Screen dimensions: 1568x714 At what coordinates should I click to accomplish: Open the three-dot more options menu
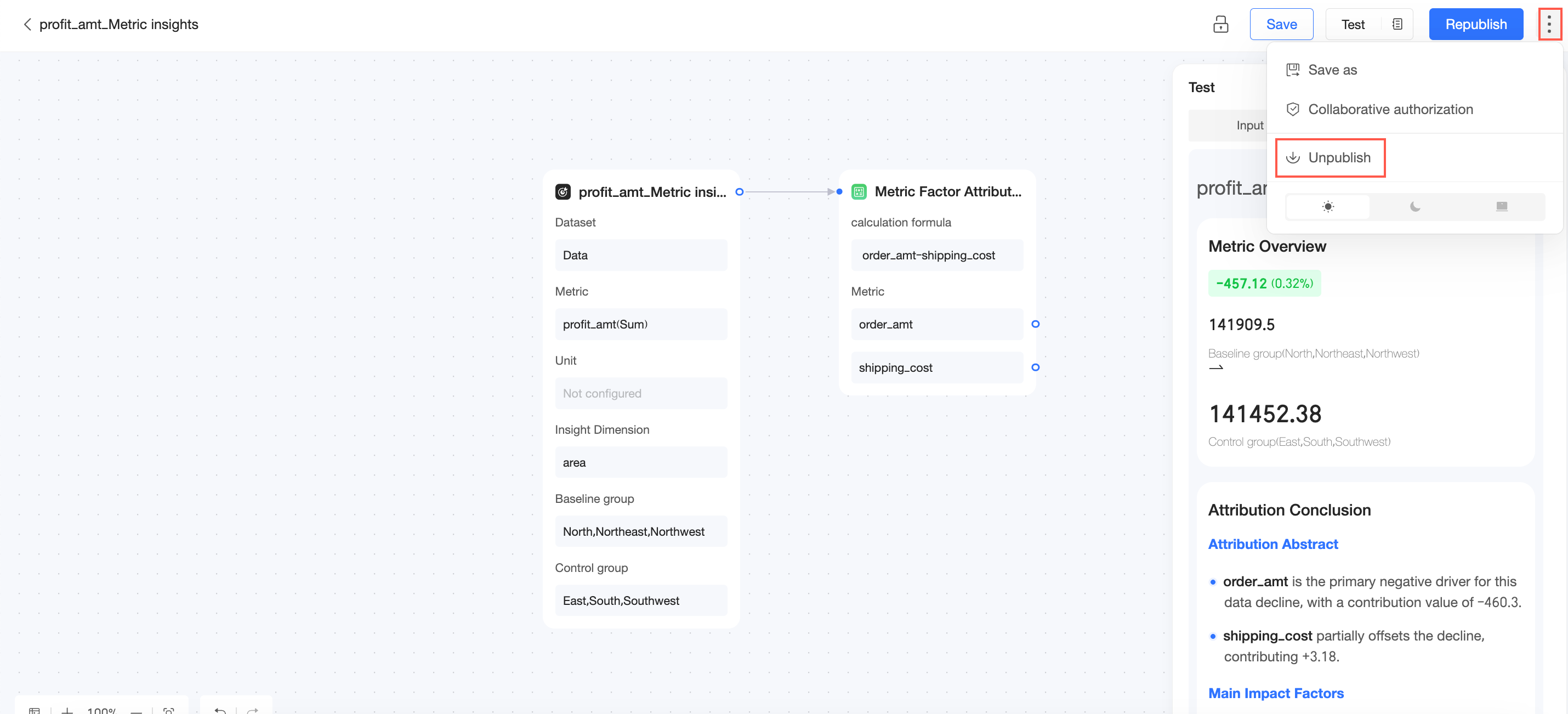coord(1548,24)
